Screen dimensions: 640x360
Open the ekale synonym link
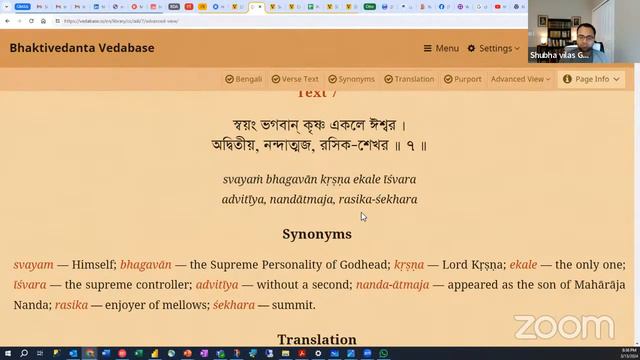tap(523, 264)
